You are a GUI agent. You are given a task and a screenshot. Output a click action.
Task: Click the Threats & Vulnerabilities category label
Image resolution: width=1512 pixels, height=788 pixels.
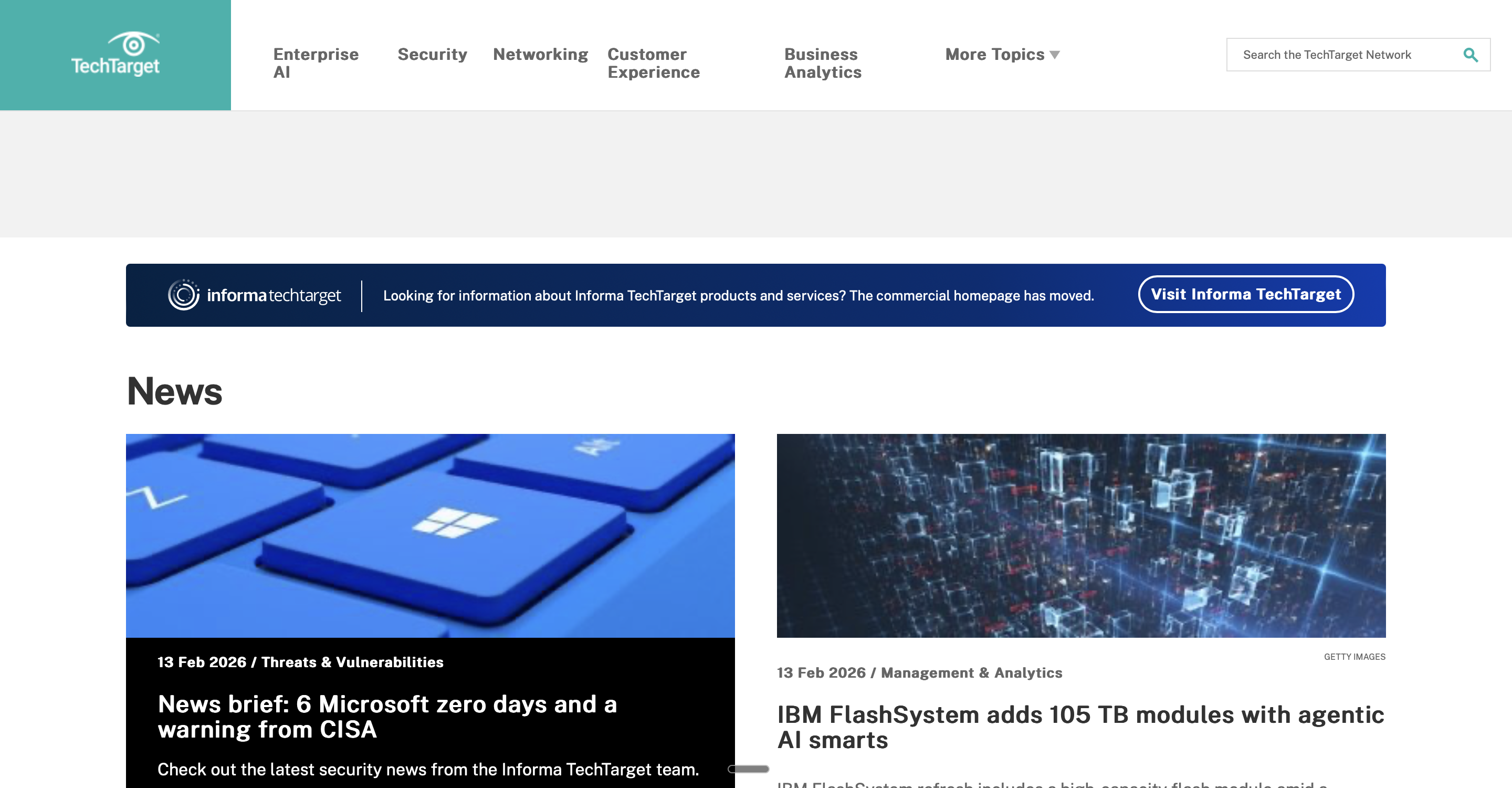pyautogui.click(x=352, y=662)
